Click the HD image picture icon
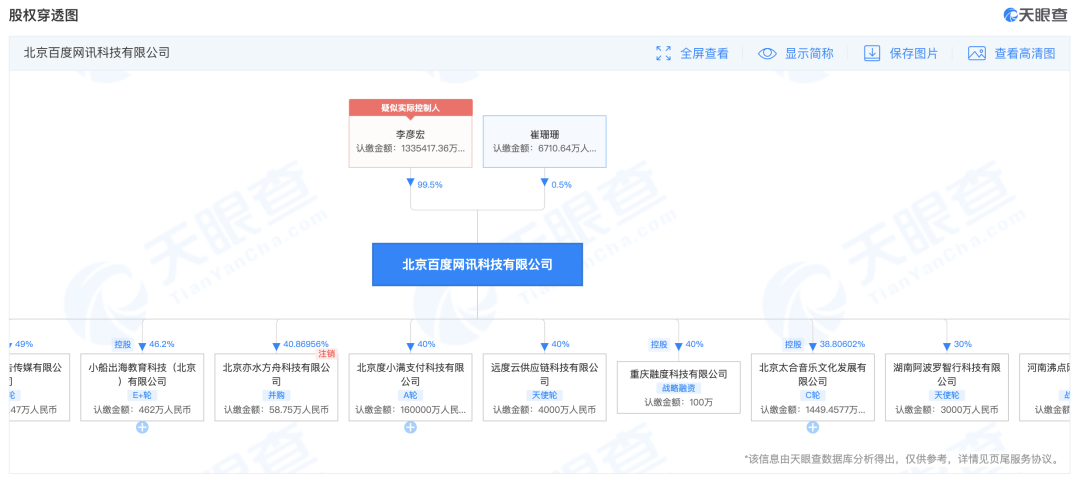Image resolution: width=1080 pixels, height=481 pixels. click(977, 53)
